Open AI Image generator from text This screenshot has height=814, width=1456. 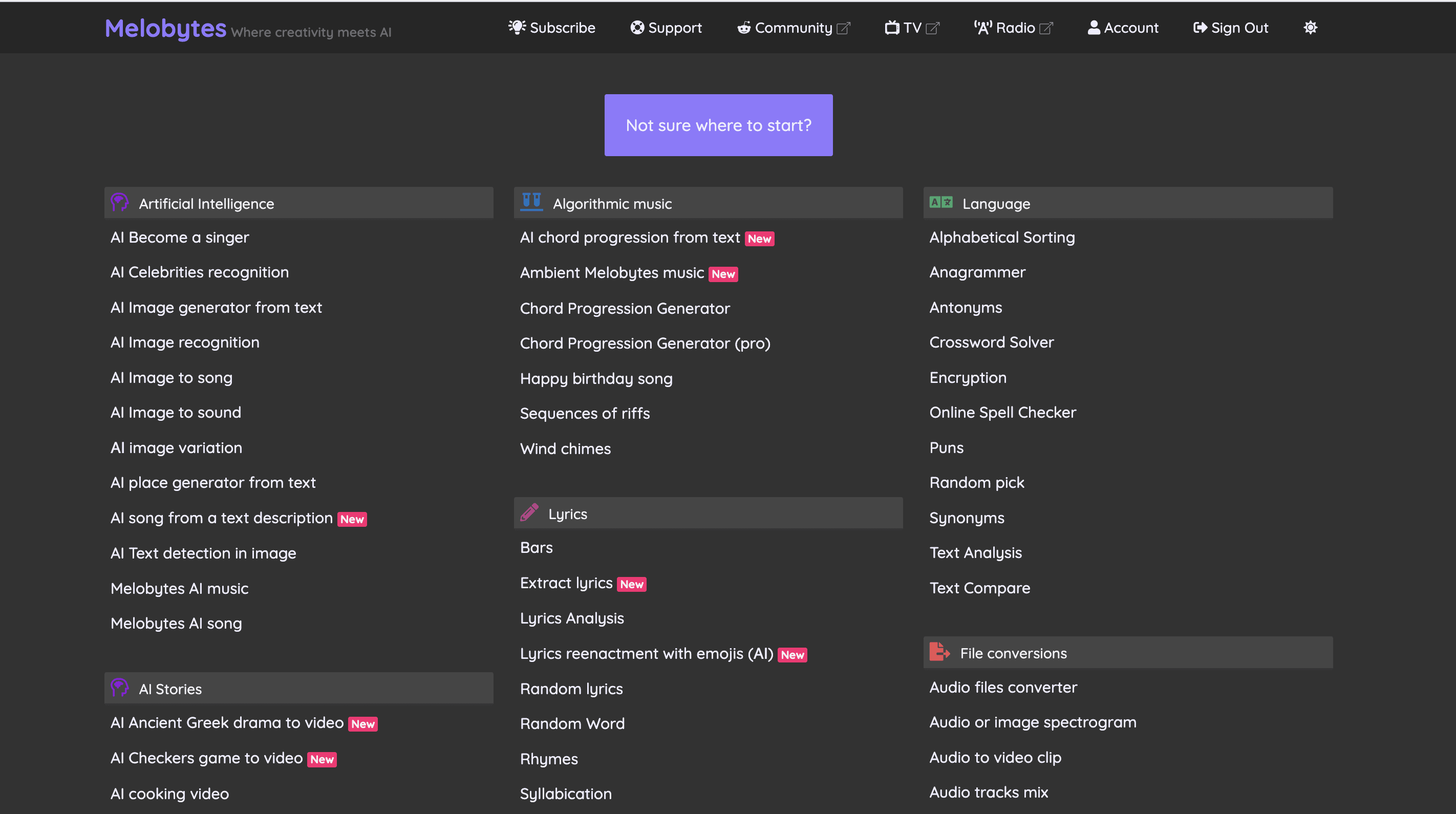pos(216,308)
